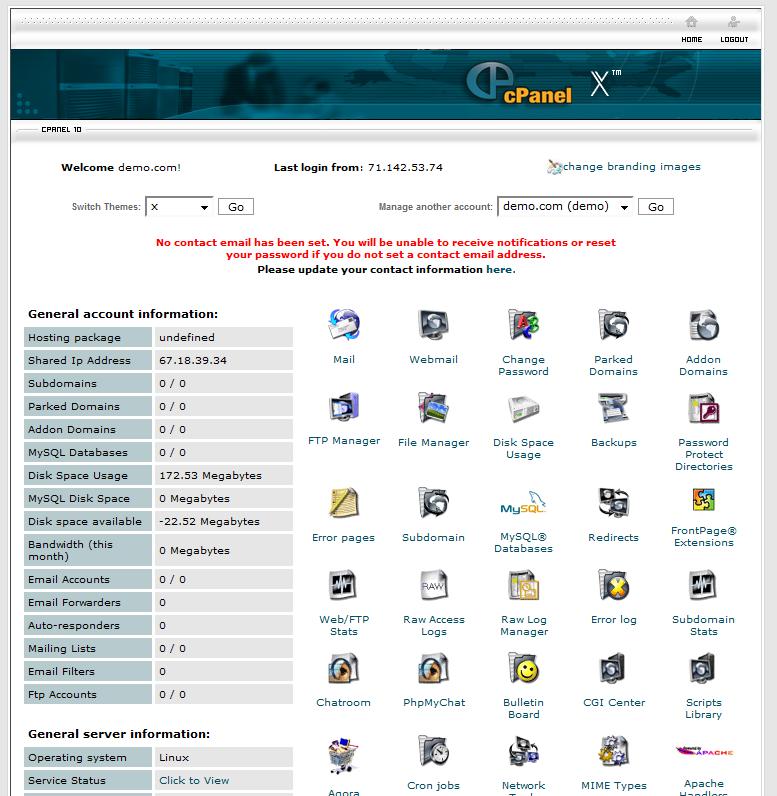Open the Disk Space Usage icon

(x=523, y=408)
